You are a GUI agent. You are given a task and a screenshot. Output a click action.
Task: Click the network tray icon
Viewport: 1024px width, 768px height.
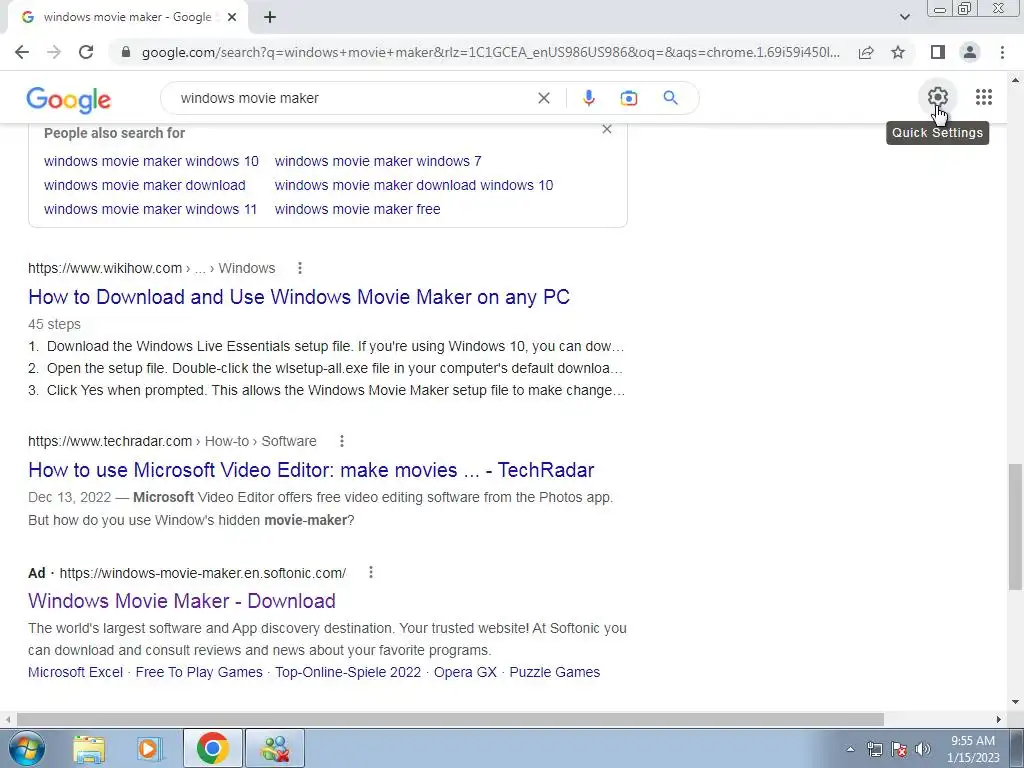(x=874, y=749)
